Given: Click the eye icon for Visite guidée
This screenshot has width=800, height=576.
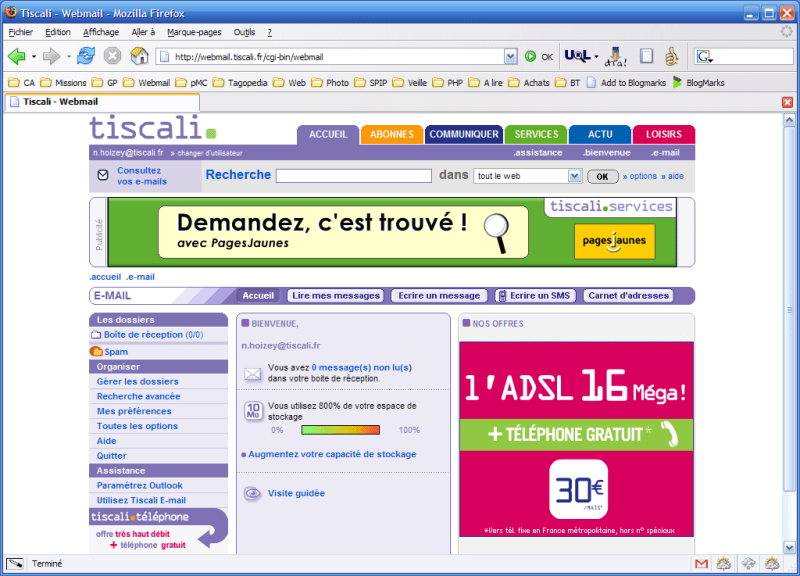Looking at the screenshot, I should [252, 493].
